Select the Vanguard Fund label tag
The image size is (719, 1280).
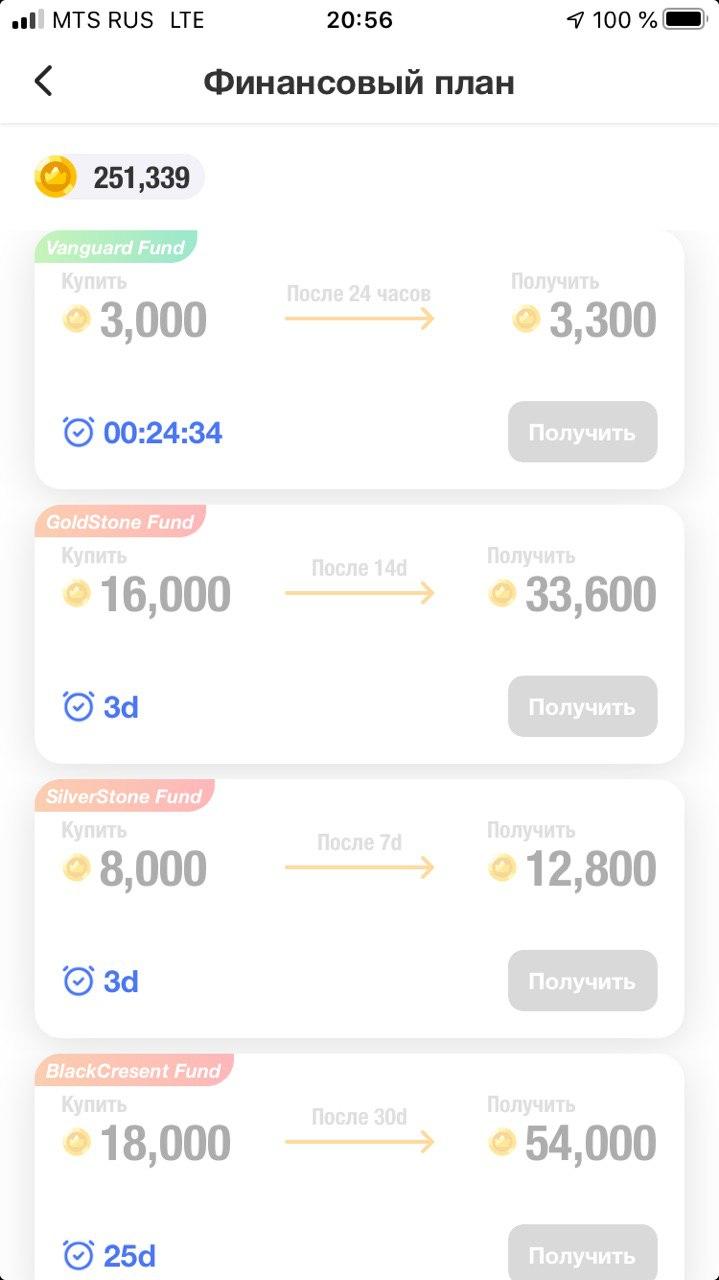click(x=116, y=247)
